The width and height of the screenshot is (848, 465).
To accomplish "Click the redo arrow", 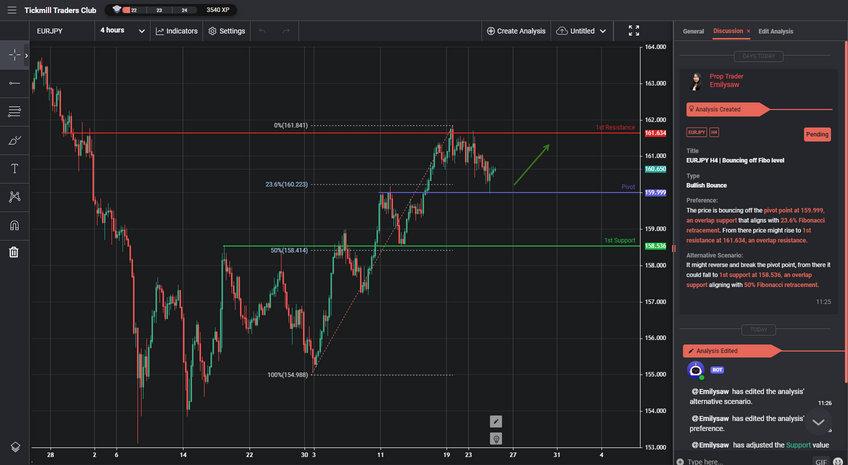I will pyautogui.click(x=286, y=31).
